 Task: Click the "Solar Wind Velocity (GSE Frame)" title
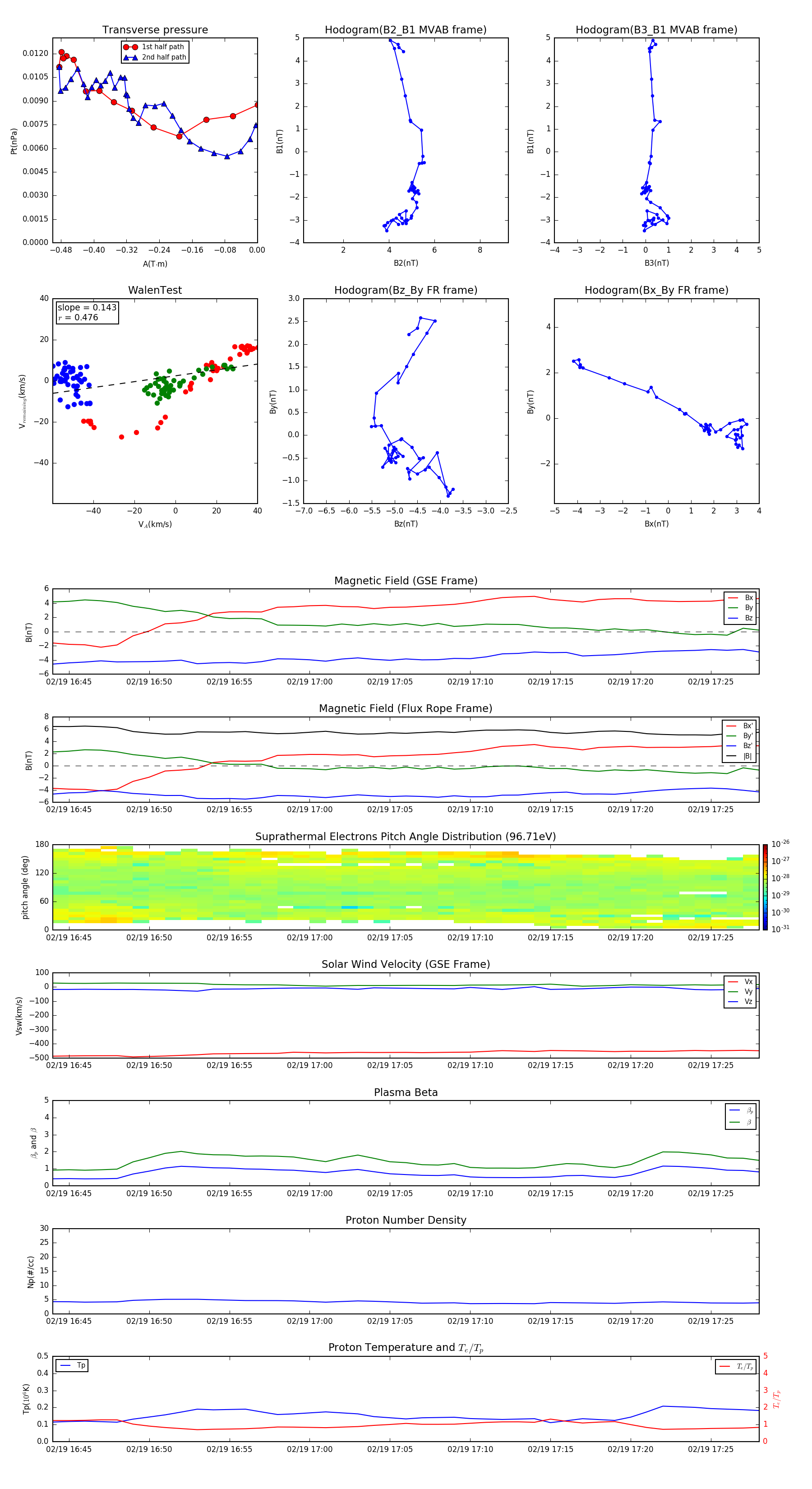tap(406, 964)
